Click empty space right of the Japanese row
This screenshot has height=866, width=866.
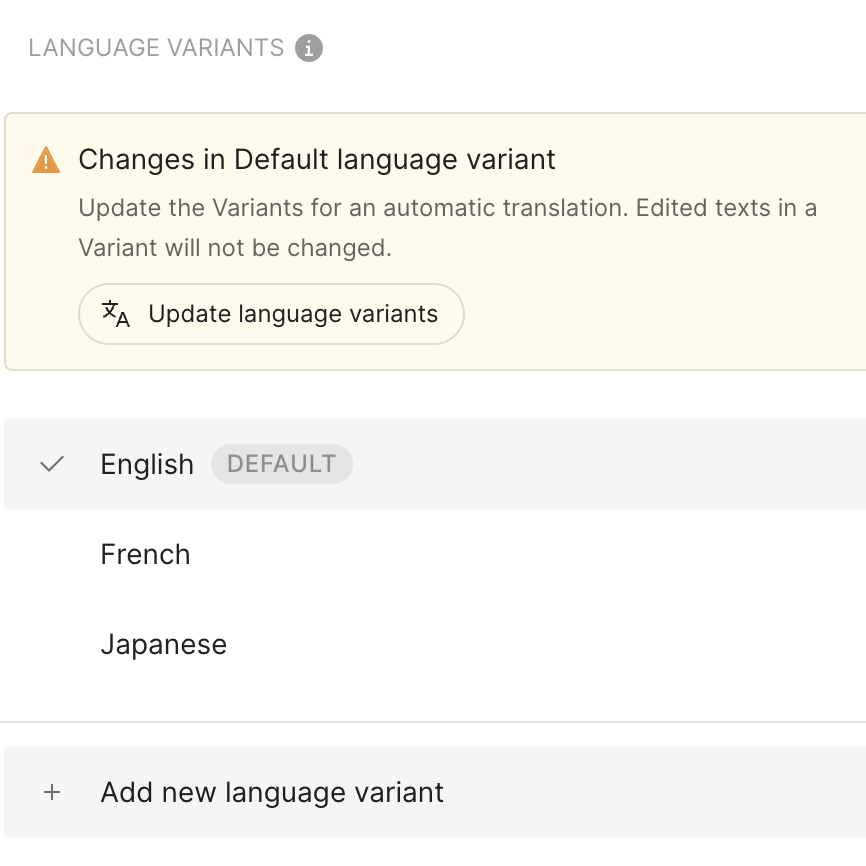tap(600, 644)
